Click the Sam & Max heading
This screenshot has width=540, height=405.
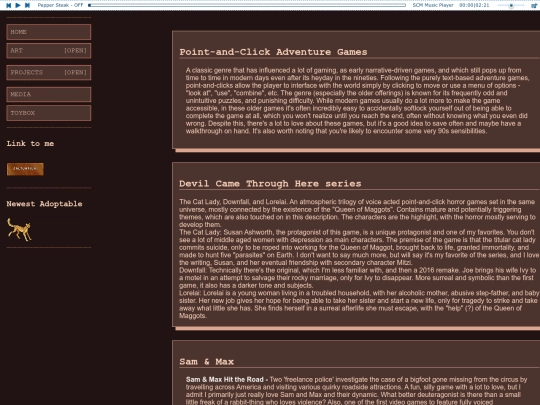(x=206, y=362)
